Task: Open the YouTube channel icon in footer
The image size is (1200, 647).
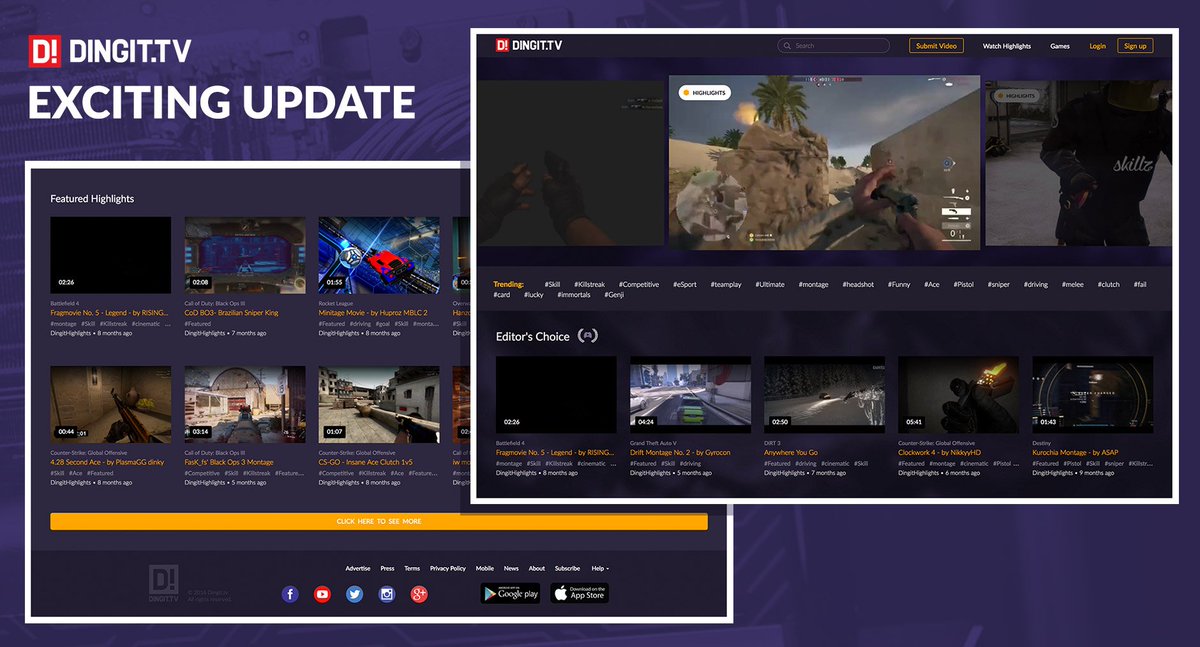Action: pos(322,594)
